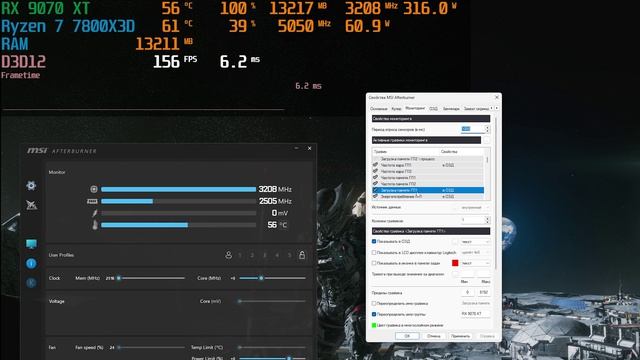Click the graph minimum limit field
The height and width of the screenshot is (360, 640).
click(467, 292)
